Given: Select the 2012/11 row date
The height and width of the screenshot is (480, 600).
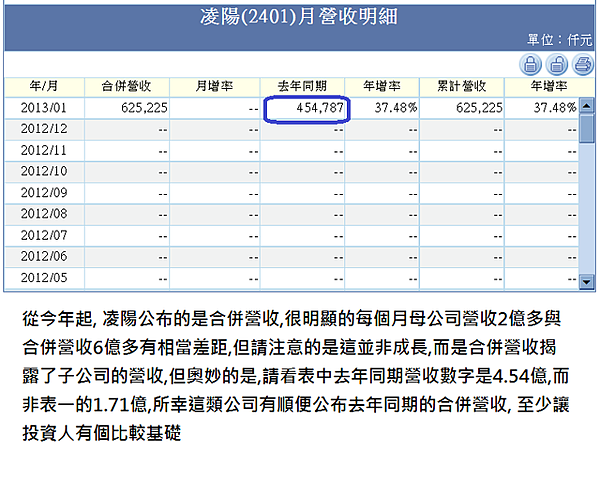Looking at the screenshot, I should (44, 150).
